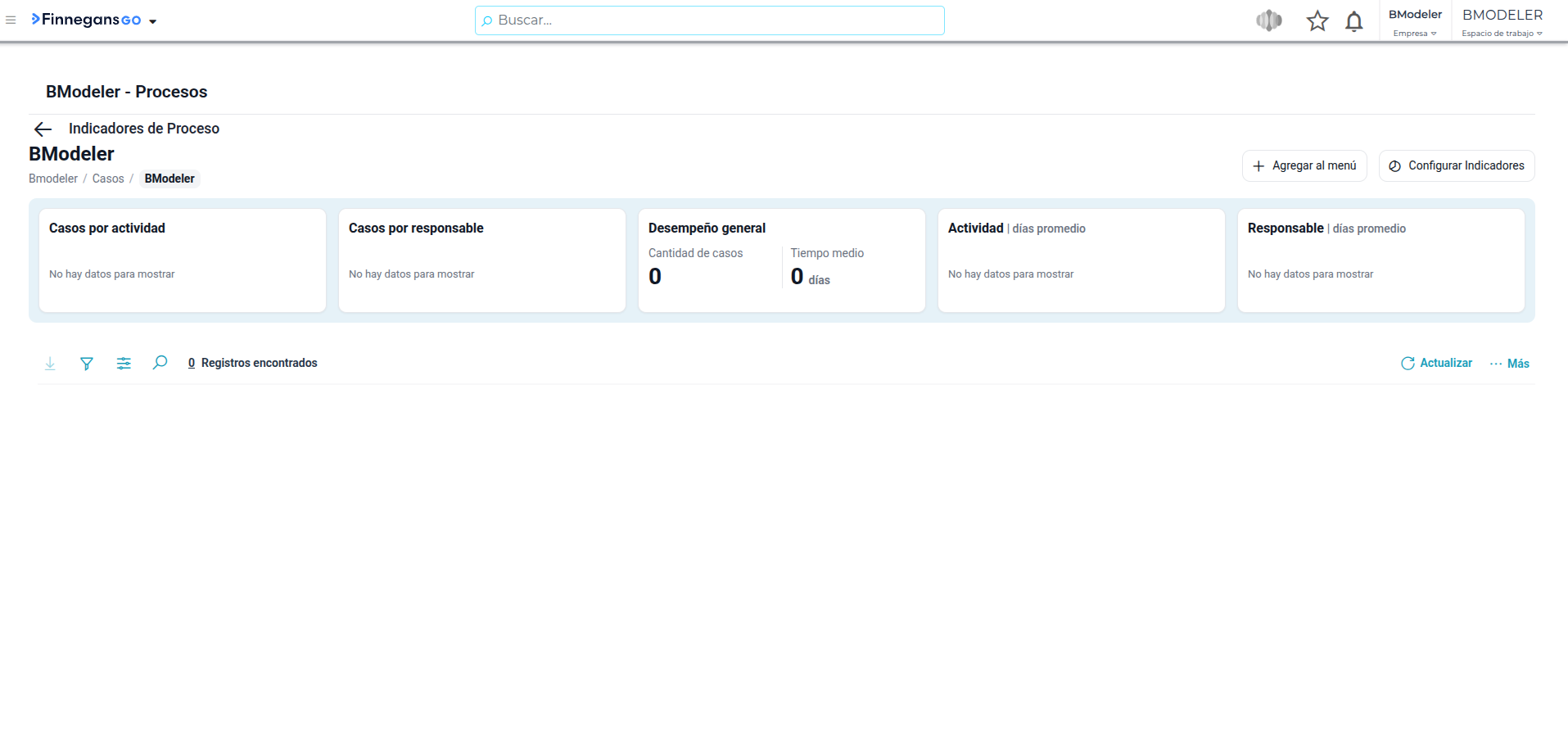Open the notifications bell icon

[x=1354, y=21]
